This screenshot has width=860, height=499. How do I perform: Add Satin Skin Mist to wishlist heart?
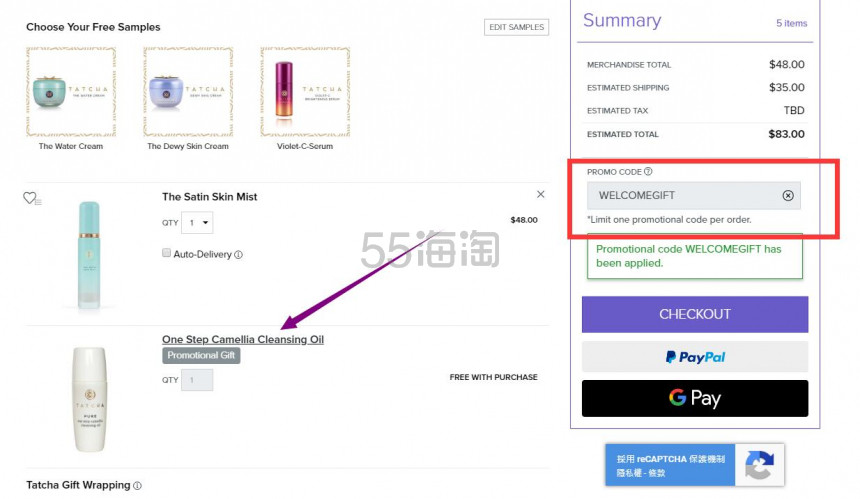tap(31, 197)
